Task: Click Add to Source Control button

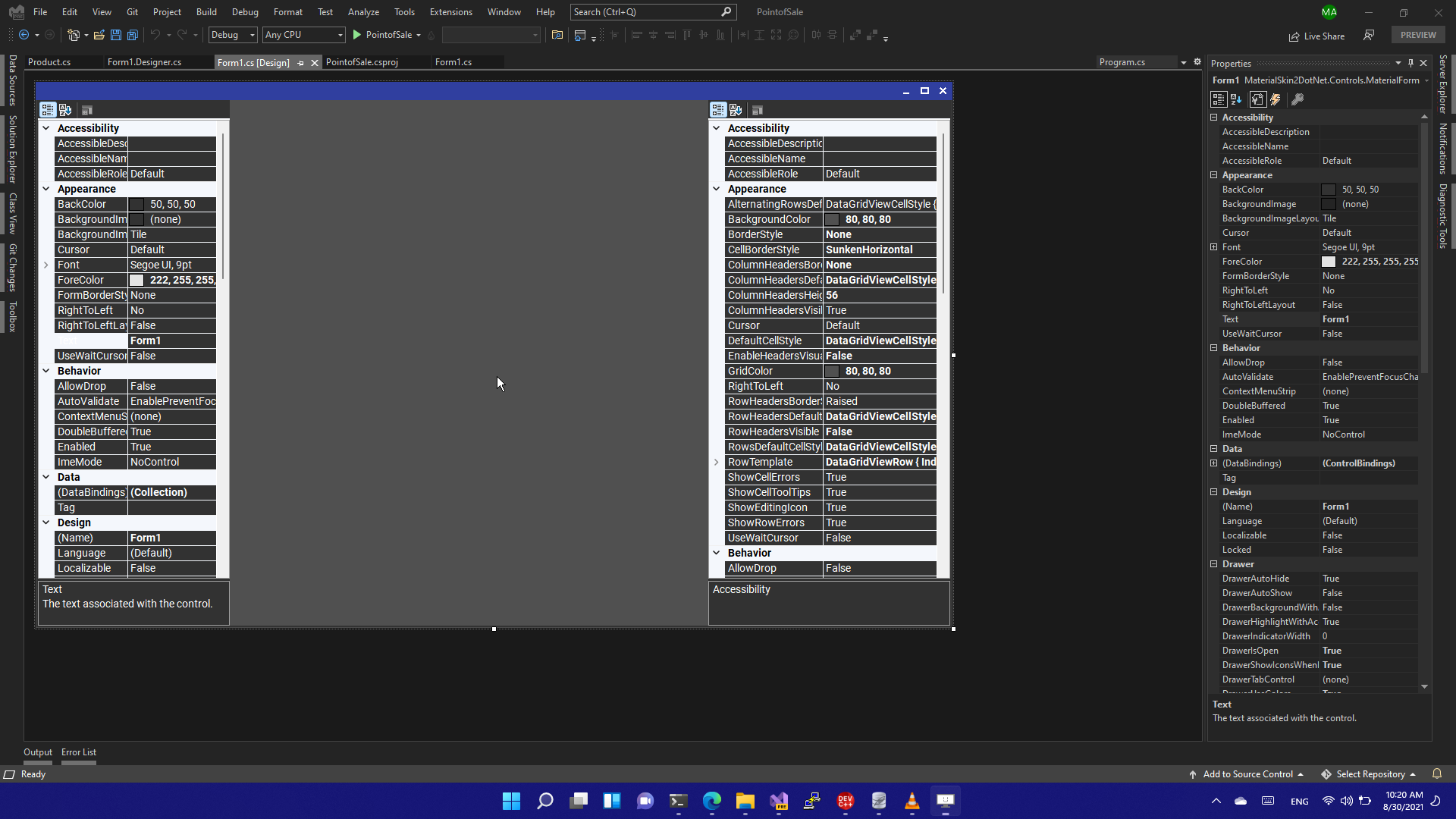Action: 1247,774
